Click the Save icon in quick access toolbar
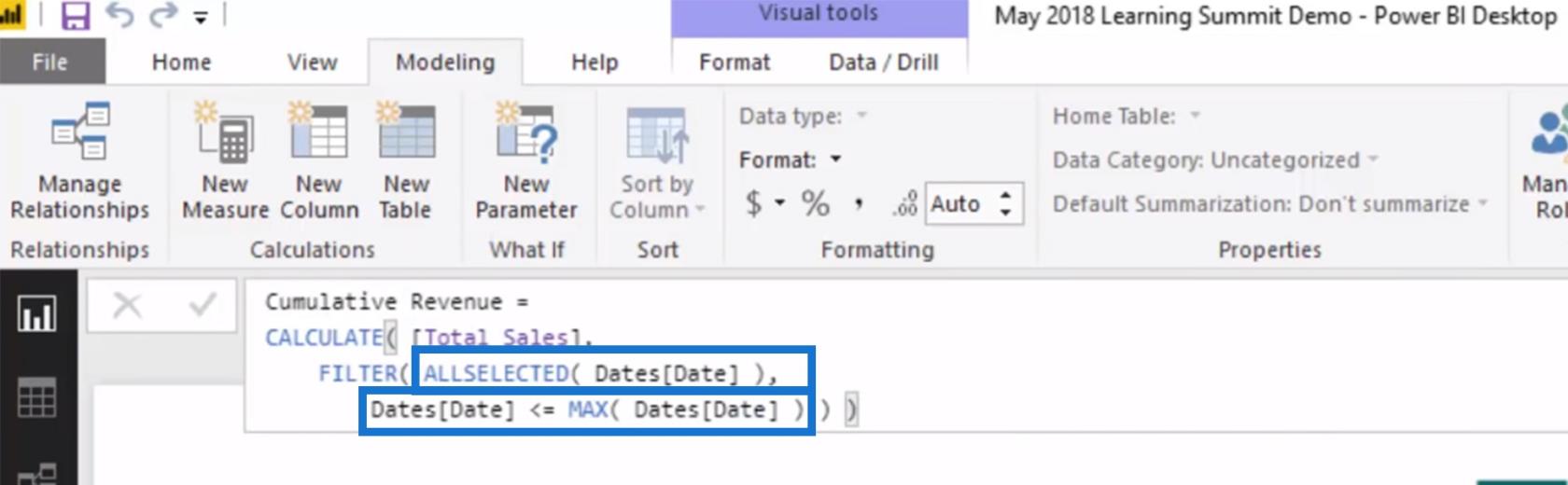The width and height of the screenshot is (1568, 485). click(x=75, y=16)
